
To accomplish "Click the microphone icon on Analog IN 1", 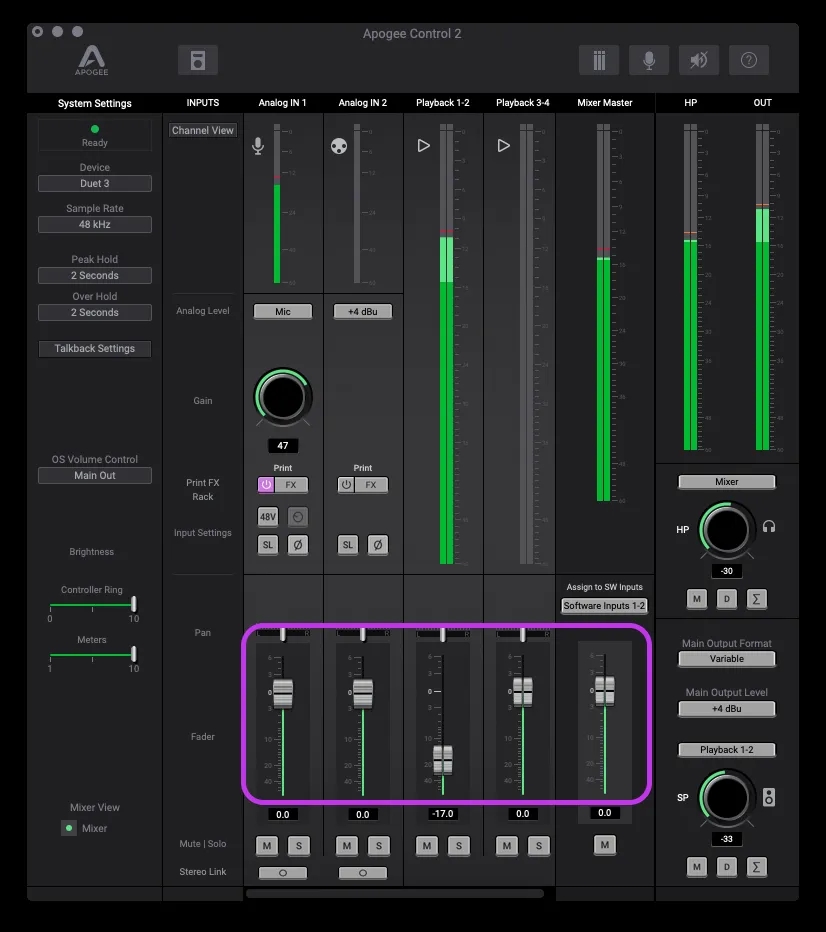I will click(x=258, y=146).
